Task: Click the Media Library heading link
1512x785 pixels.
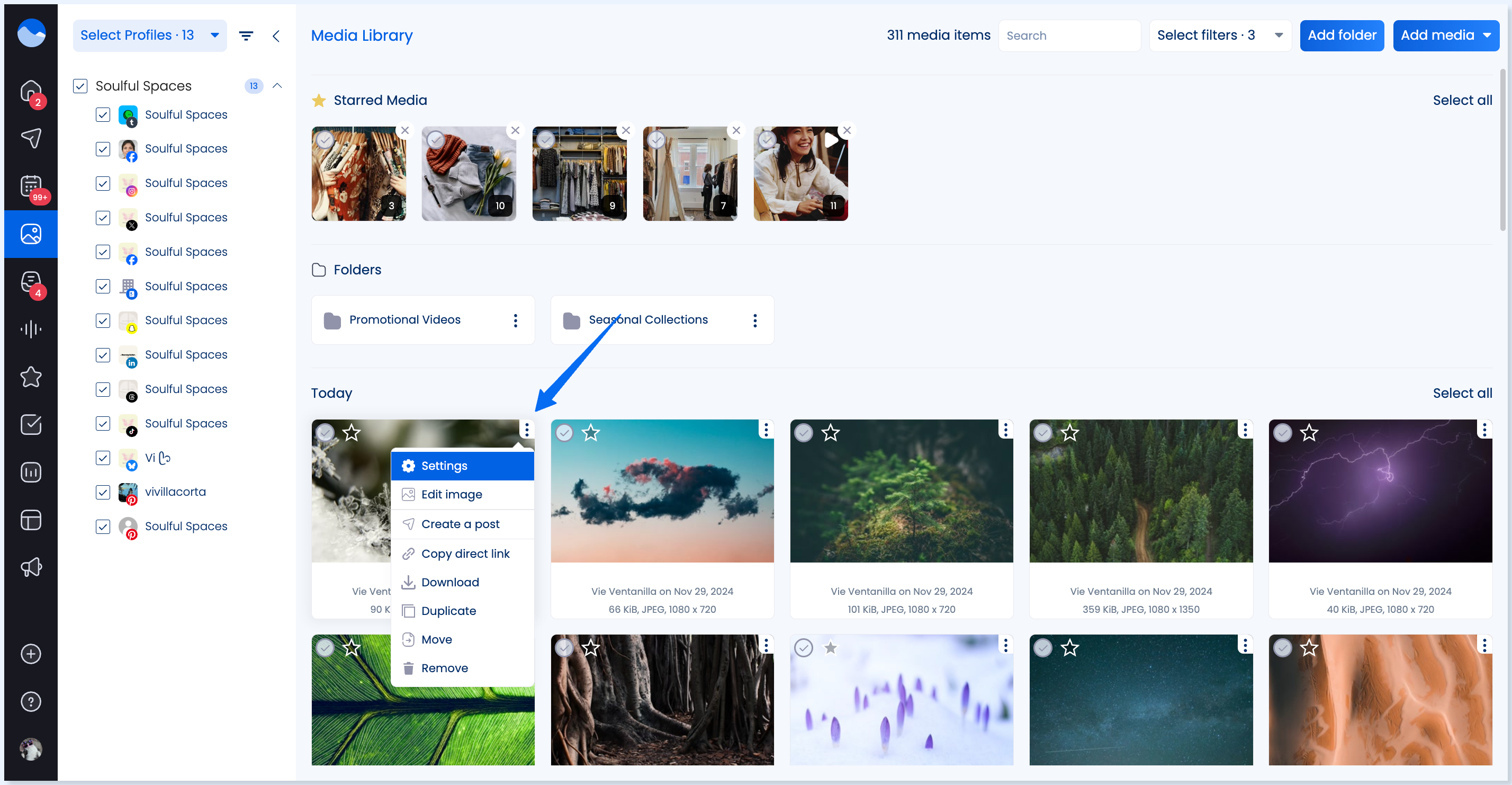Action: pos(362,36)
